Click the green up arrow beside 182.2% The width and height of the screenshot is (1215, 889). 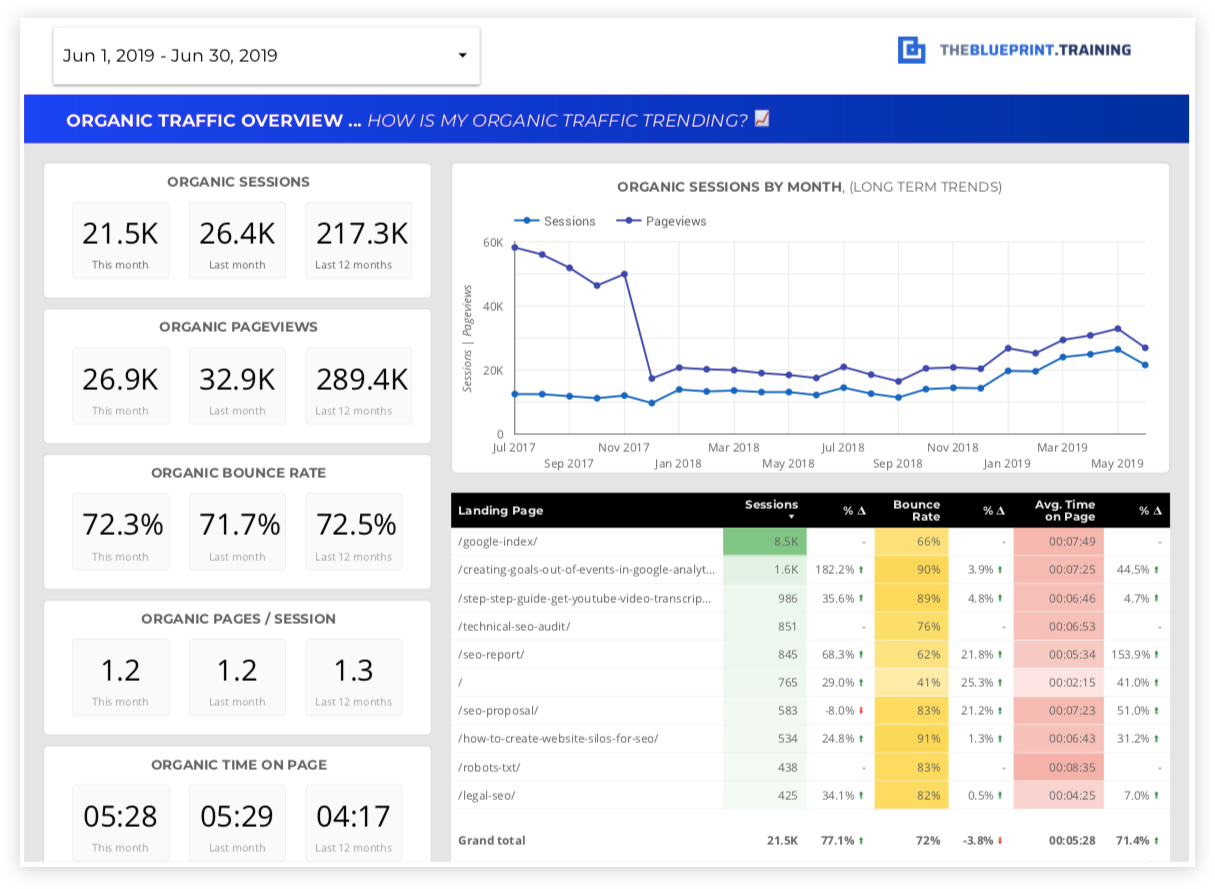[862, 570]
